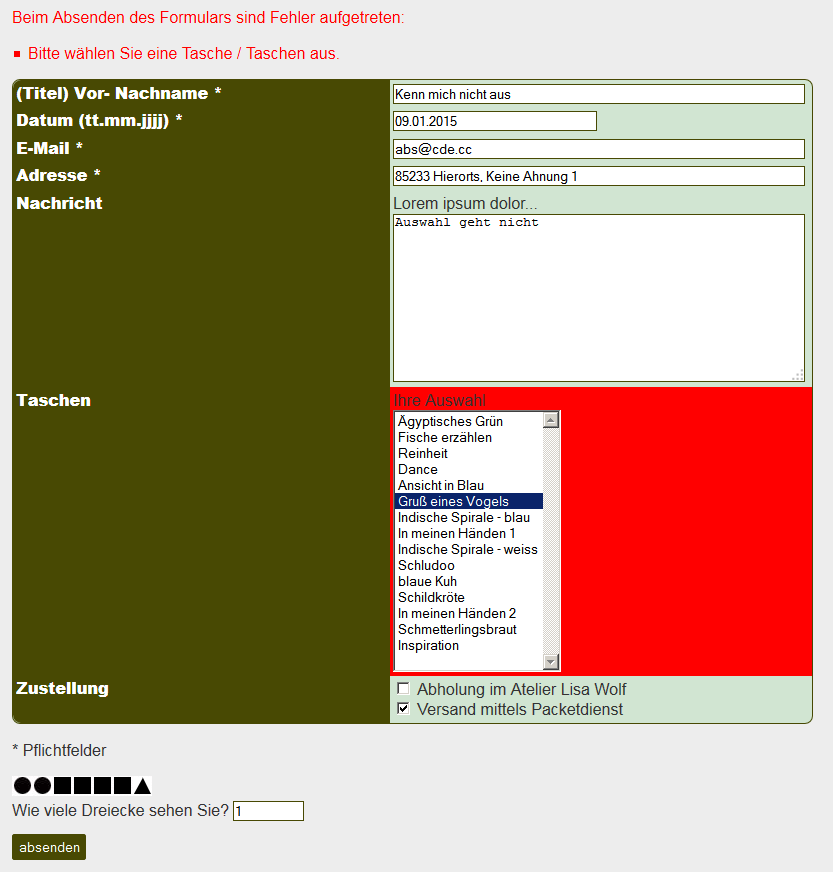Viewport: 833px width, 872px height.
Task: Uncheck Versand mittels Packetdienst
Action: coord(403,708)
